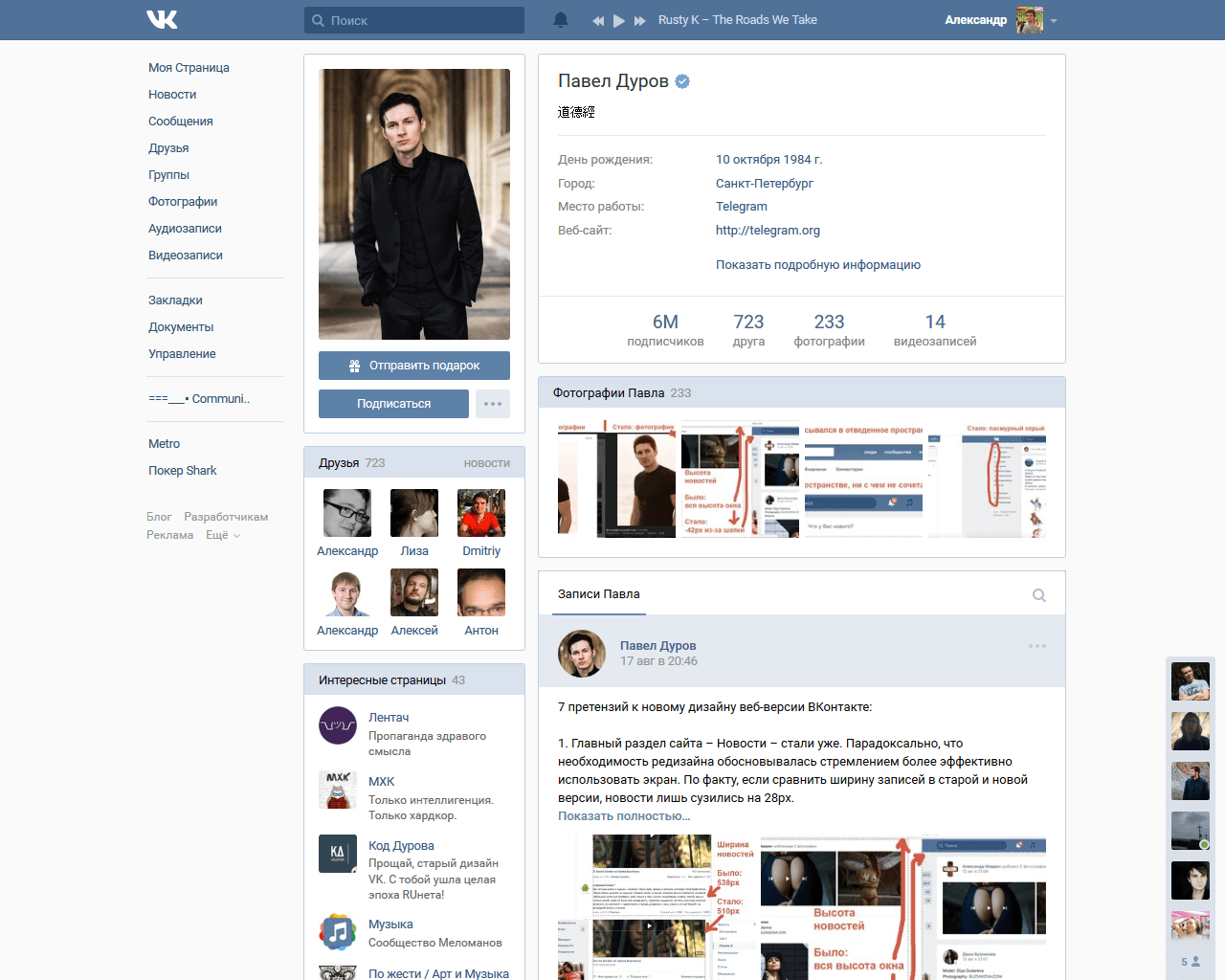This screenshot has height=980, width=1225.
Task: Open the 723 друга counter
Action: (748, 330)
